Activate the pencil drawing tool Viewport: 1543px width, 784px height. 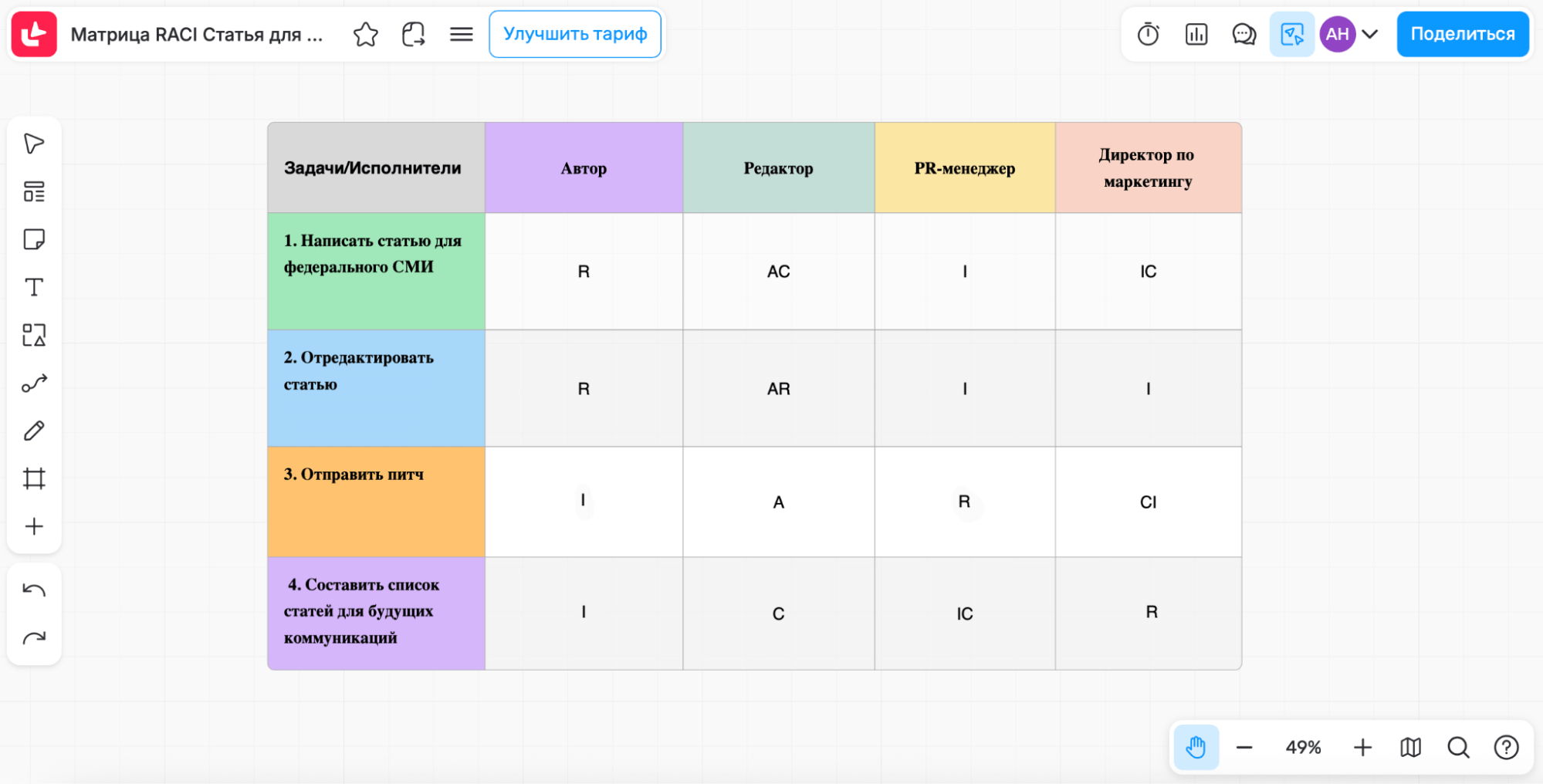pyautogui.click(x=34, y=431)
